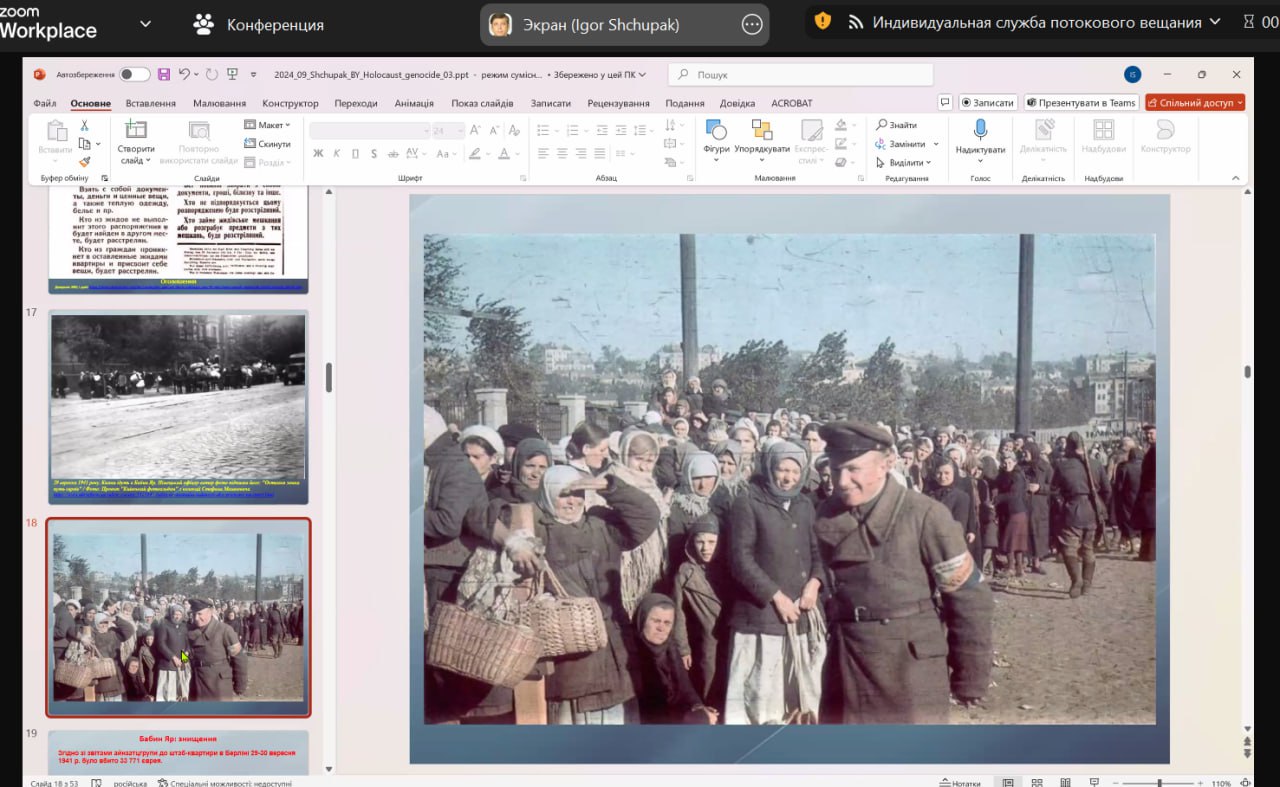Apply bold with the Ж button
The image size is (1280, 787).
(318, 153)
